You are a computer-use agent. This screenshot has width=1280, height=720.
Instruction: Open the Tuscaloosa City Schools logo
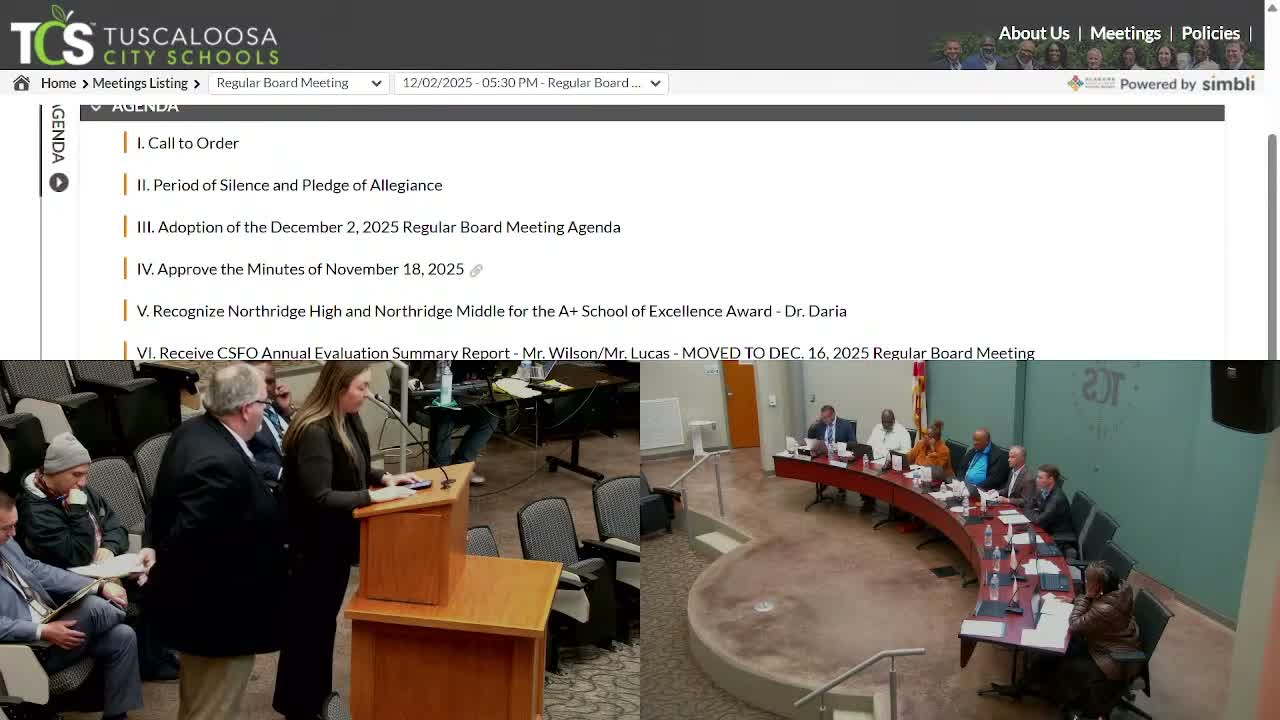pos(144,35)
